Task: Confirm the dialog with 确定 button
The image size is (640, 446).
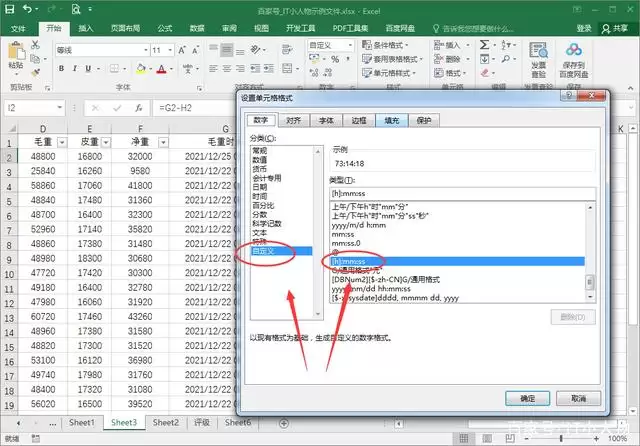Action: tap(527, 398)
